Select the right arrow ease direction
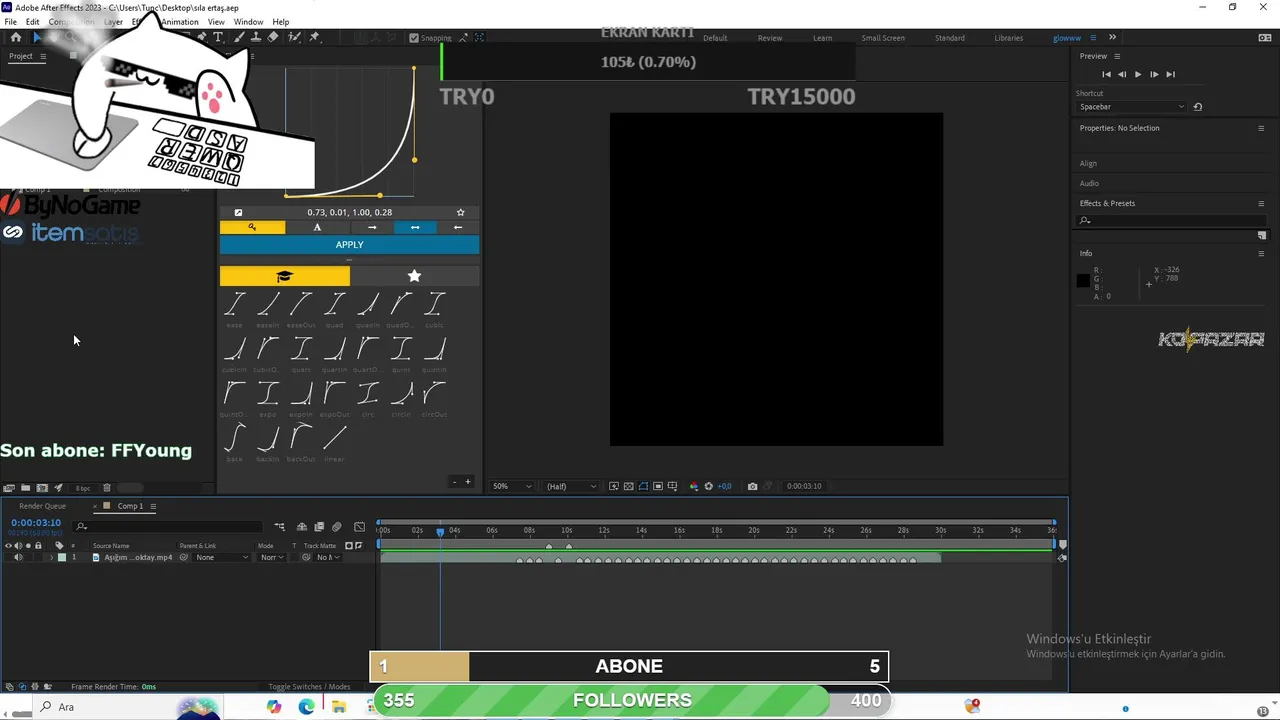 coord(372,227)
